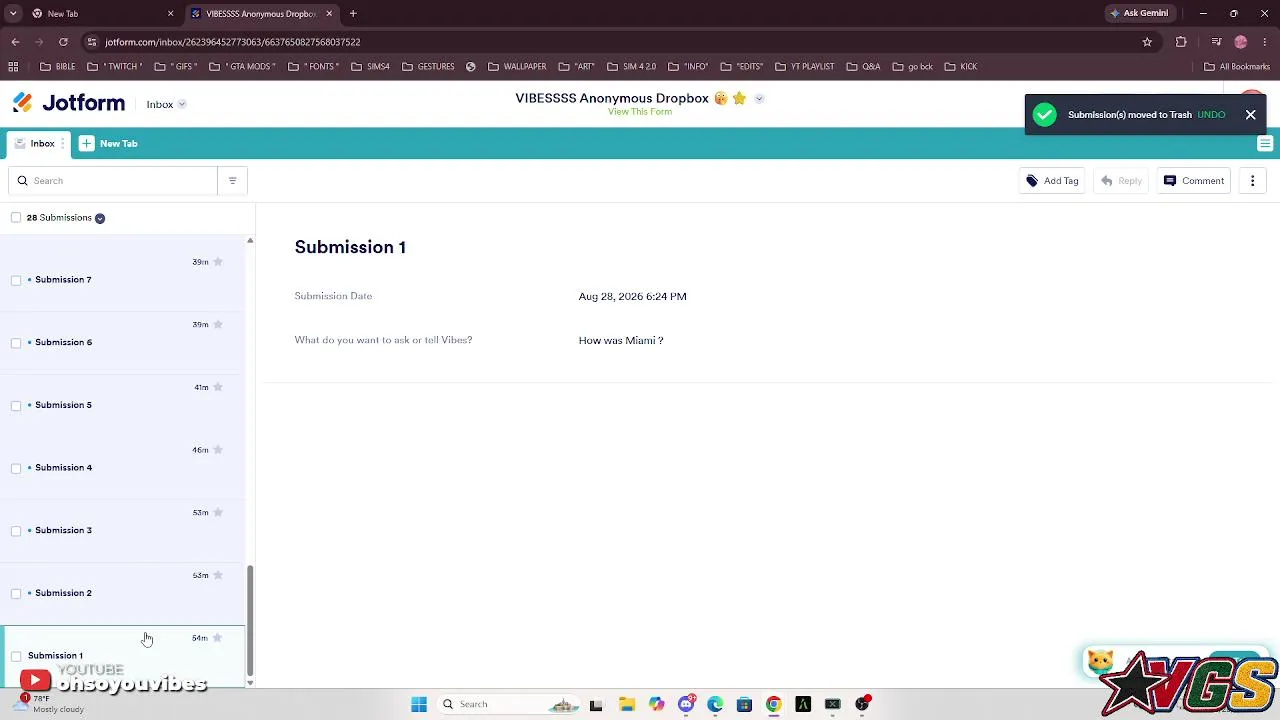This screenshot has height=720, width=1280.
Task: Open Submission 7 in the list
Action: (x=122, y=280)
